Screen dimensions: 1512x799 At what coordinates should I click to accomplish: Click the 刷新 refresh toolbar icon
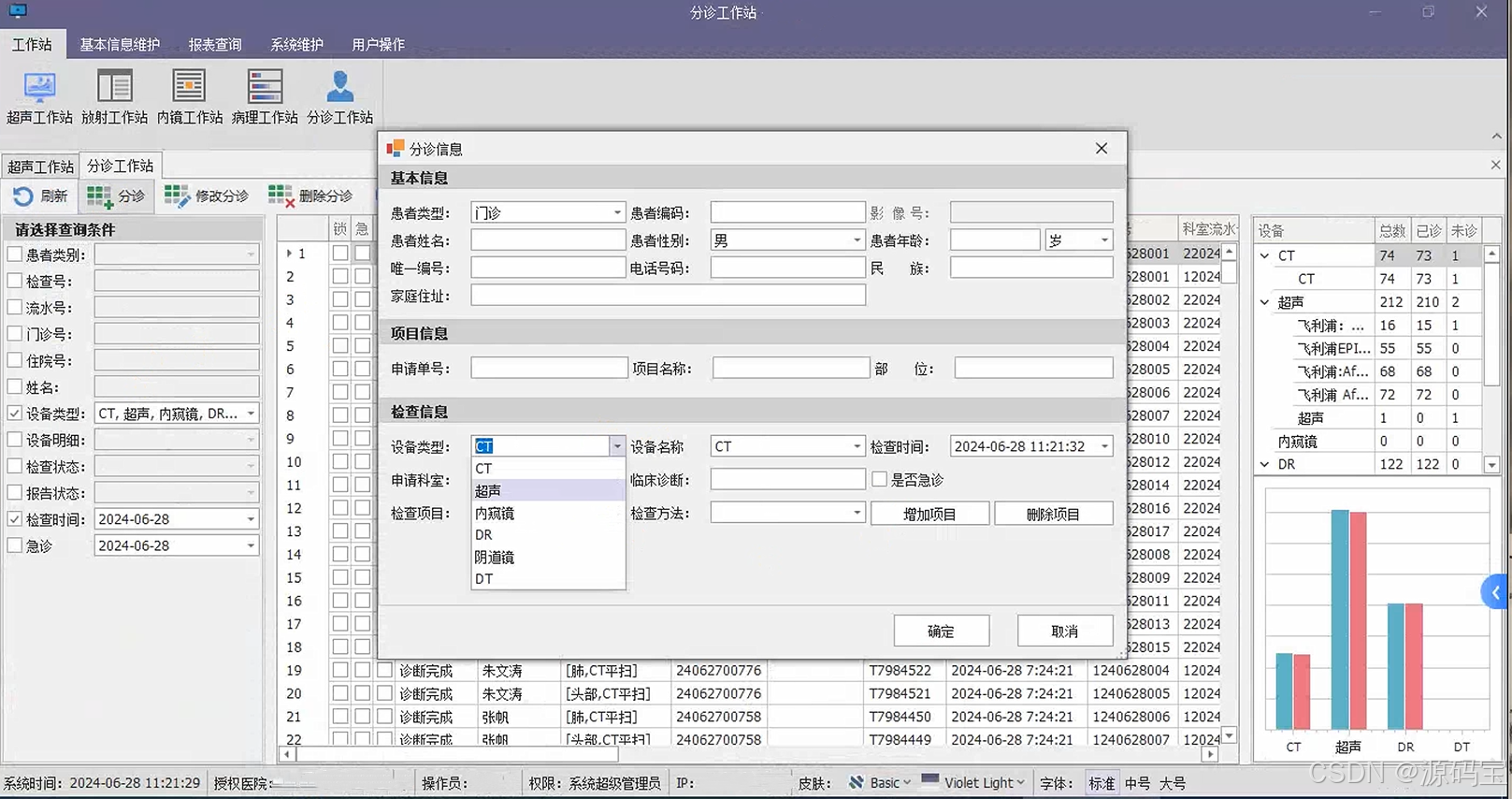click(23, 196)
